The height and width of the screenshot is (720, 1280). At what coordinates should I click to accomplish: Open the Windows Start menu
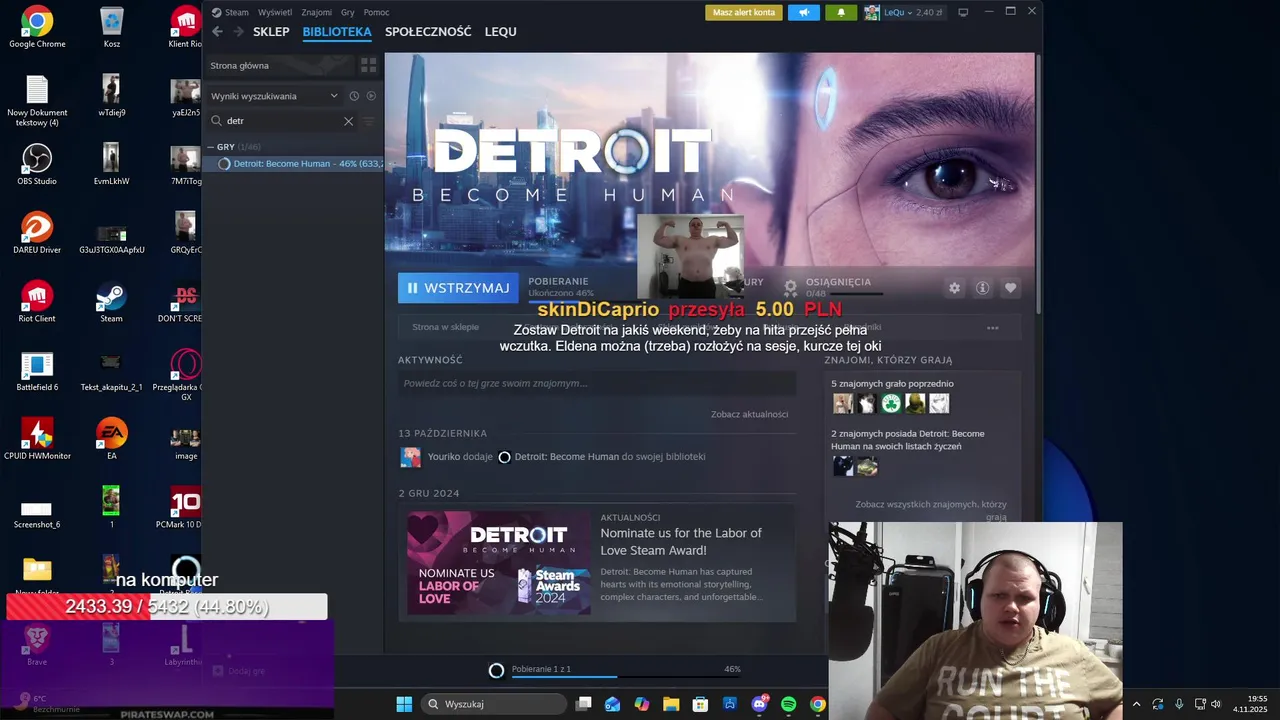[x=404, y=704]
